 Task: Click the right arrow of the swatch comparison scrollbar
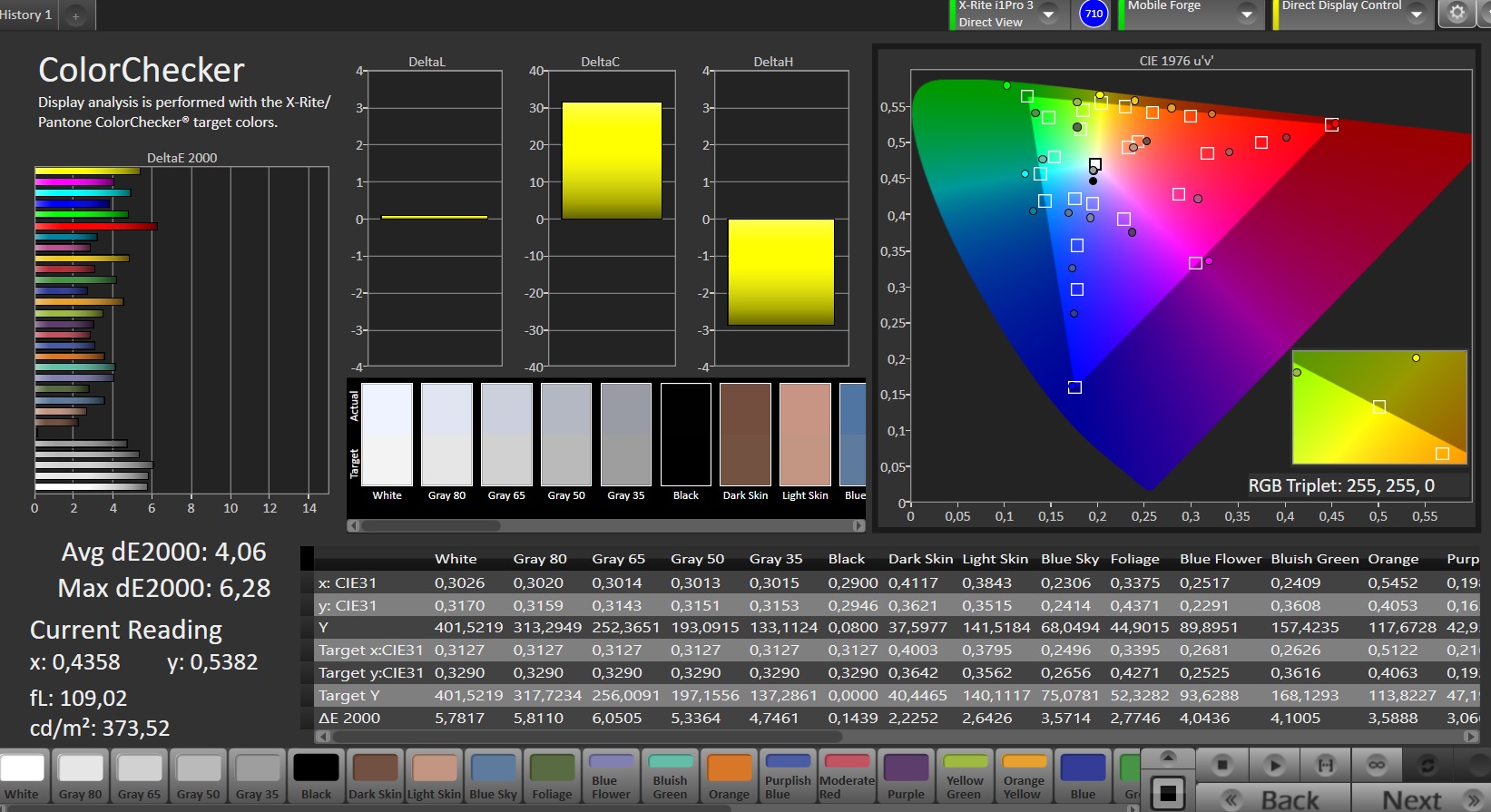(x=858, y=525)
